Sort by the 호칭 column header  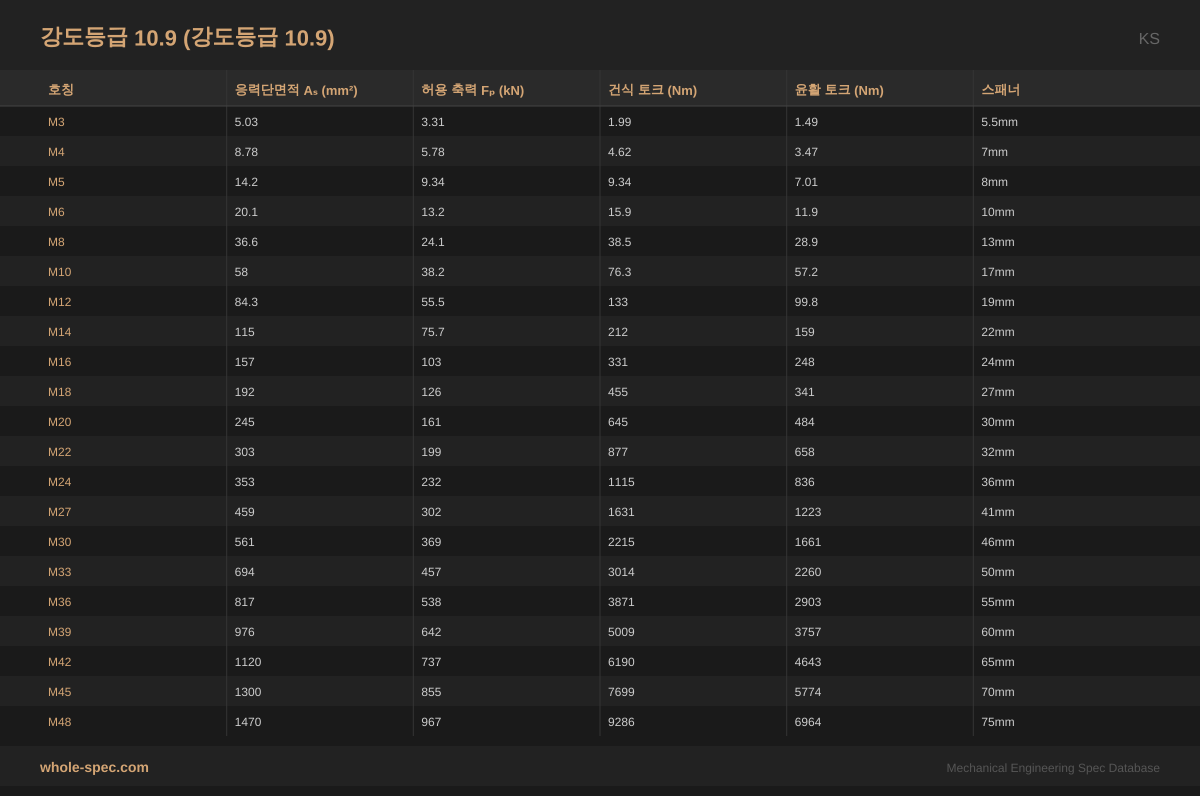coord(59,90)
